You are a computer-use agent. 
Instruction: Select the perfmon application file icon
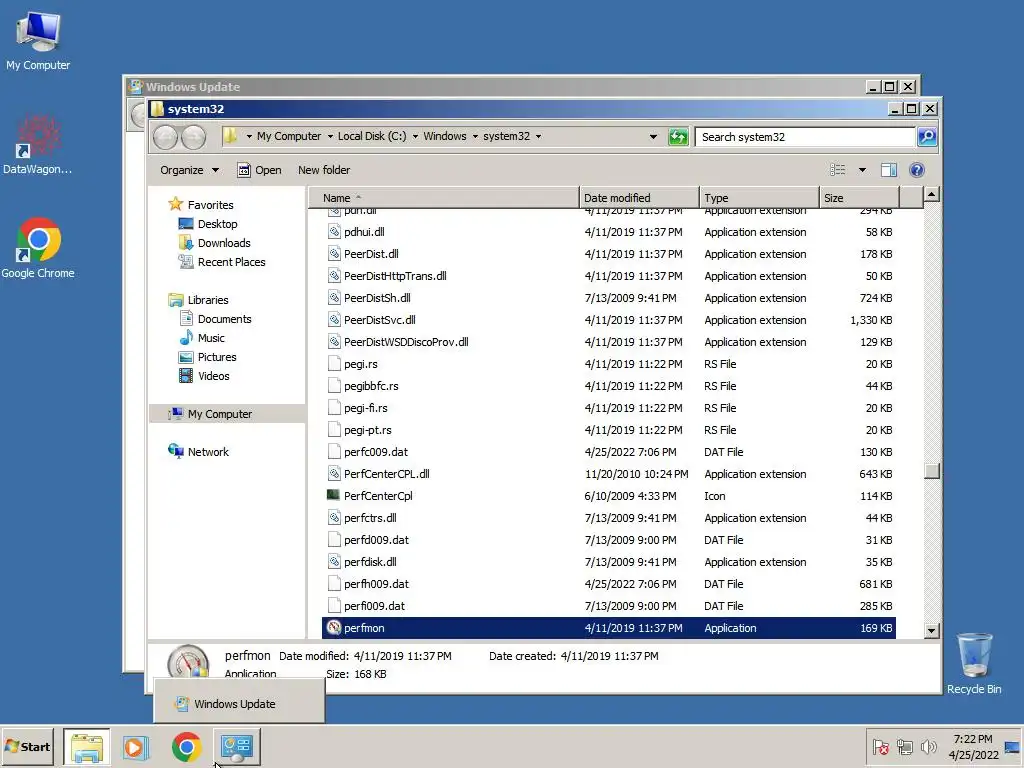coord(334,628)
